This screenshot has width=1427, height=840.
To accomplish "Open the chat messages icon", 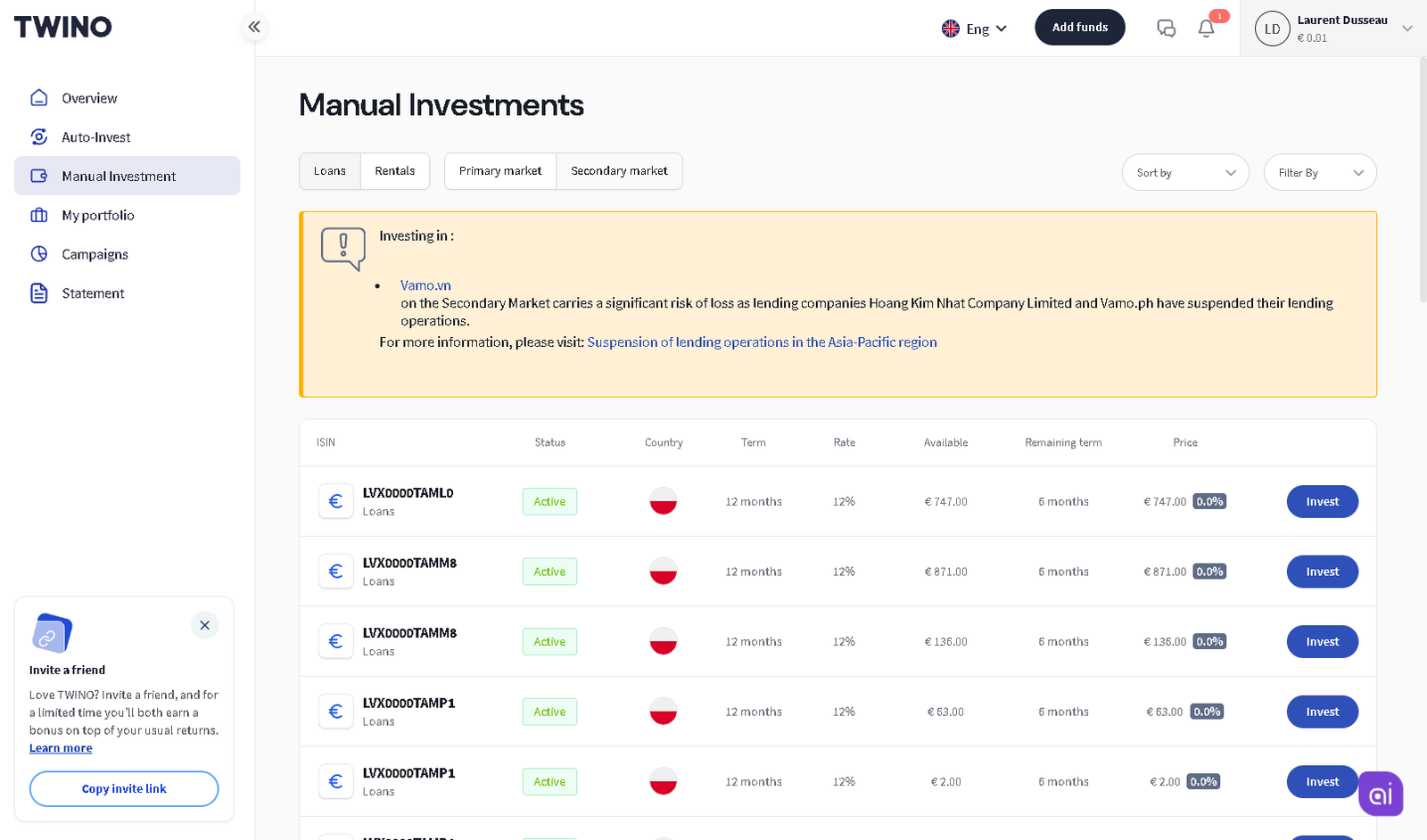I will point(1166,29).
